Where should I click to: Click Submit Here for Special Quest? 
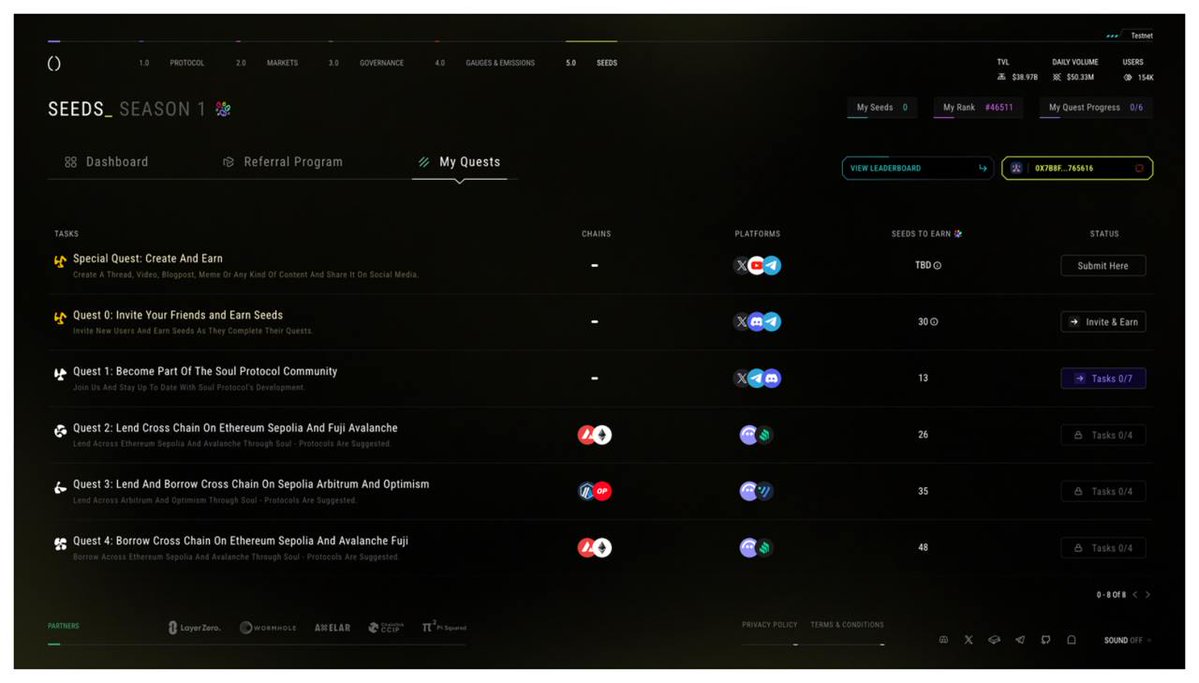(1103, 265)
